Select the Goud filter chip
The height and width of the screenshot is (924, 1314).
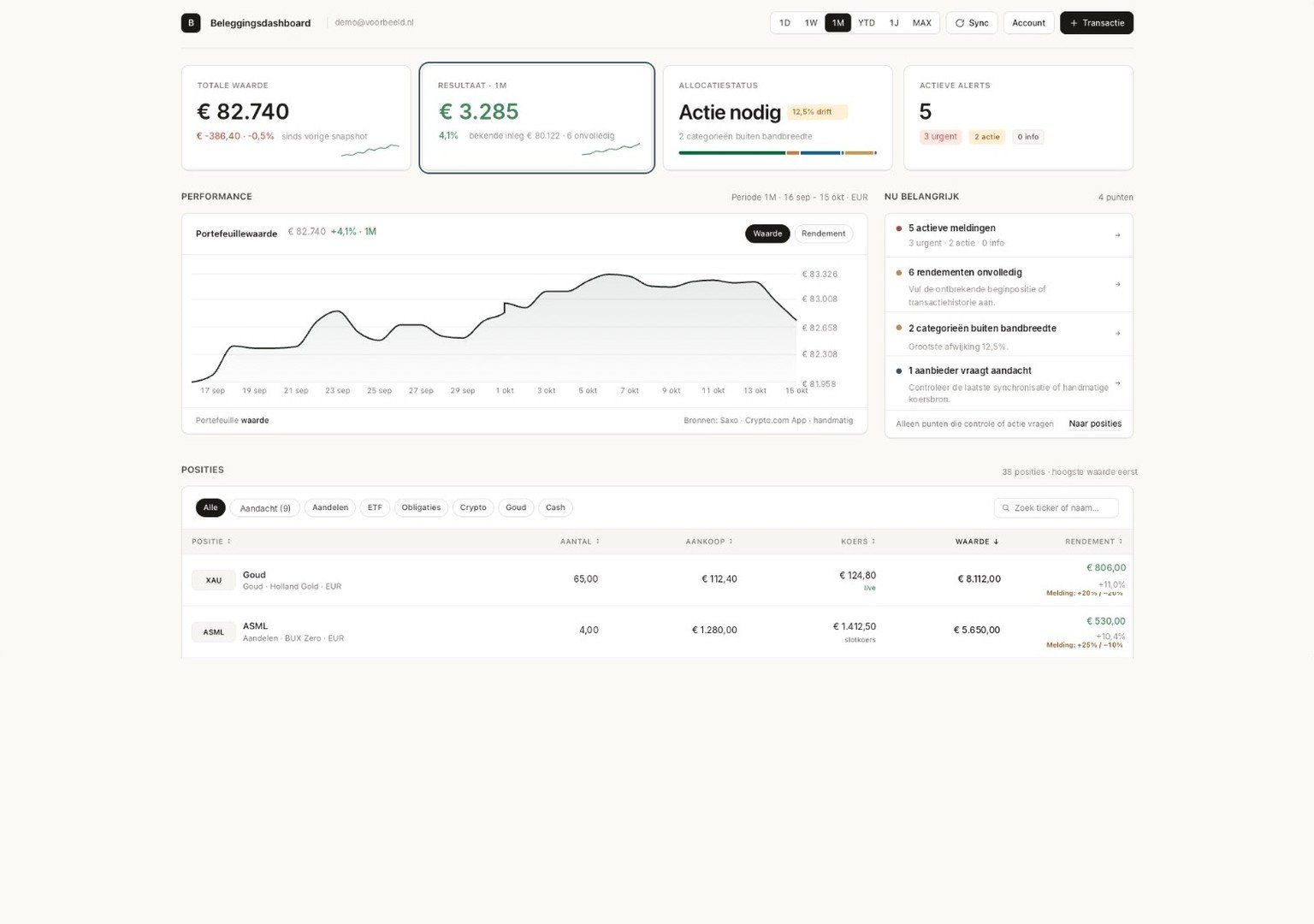coord(516,508)
